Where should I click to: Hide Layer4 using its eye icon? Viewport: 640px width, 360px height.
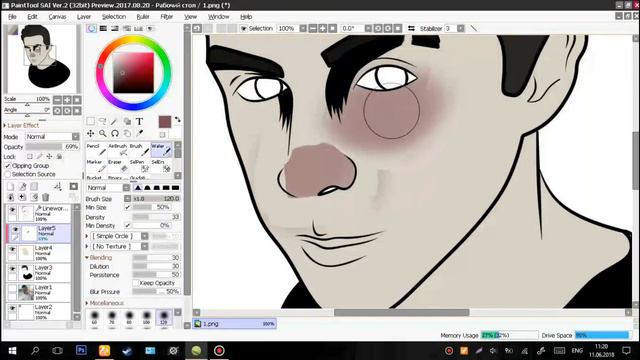pyautogui.click(x=13, y=249)
